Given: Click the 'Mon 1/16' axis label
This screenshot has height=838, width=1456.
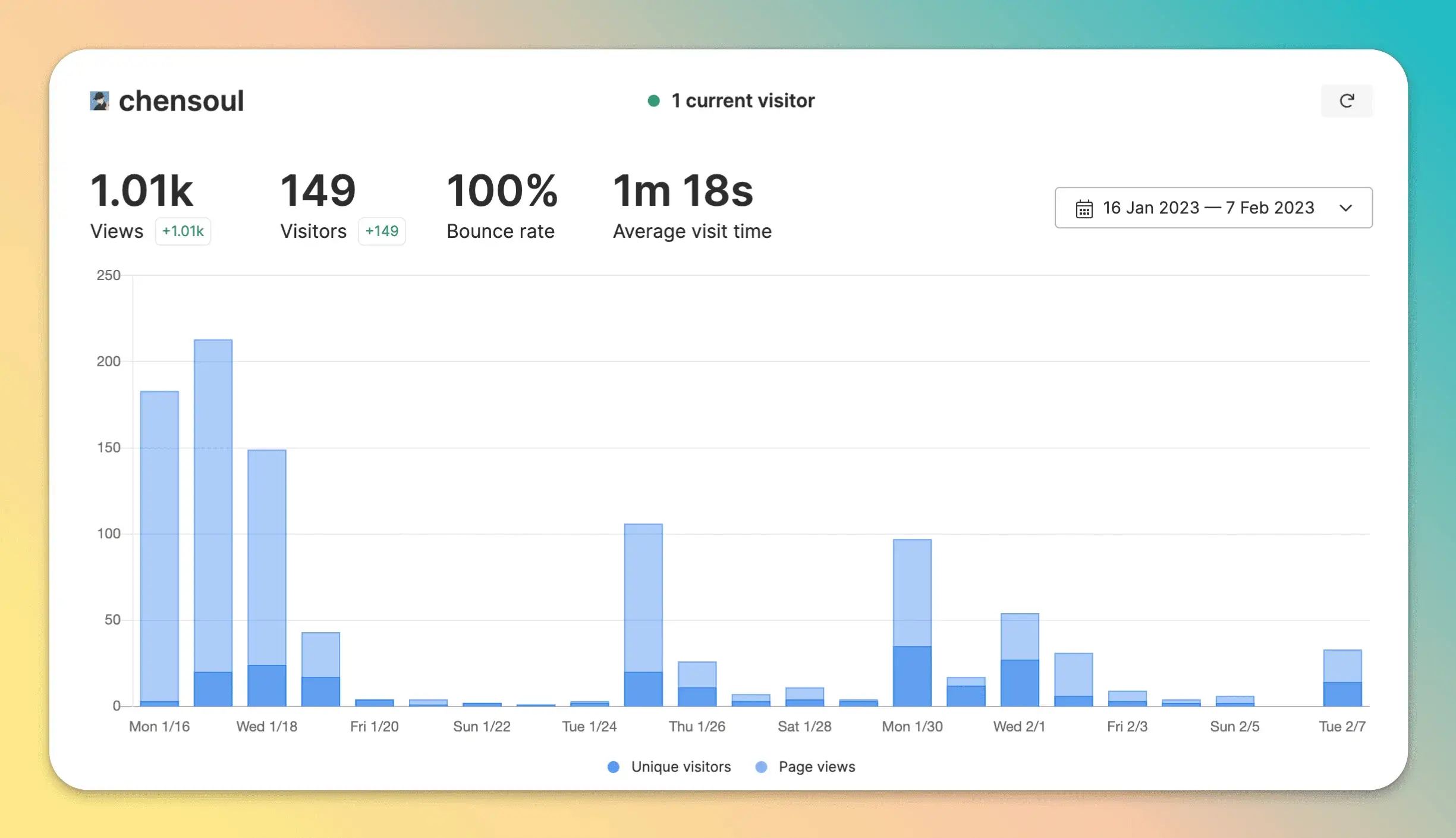Looking at the screenshot, I should 159,727.
